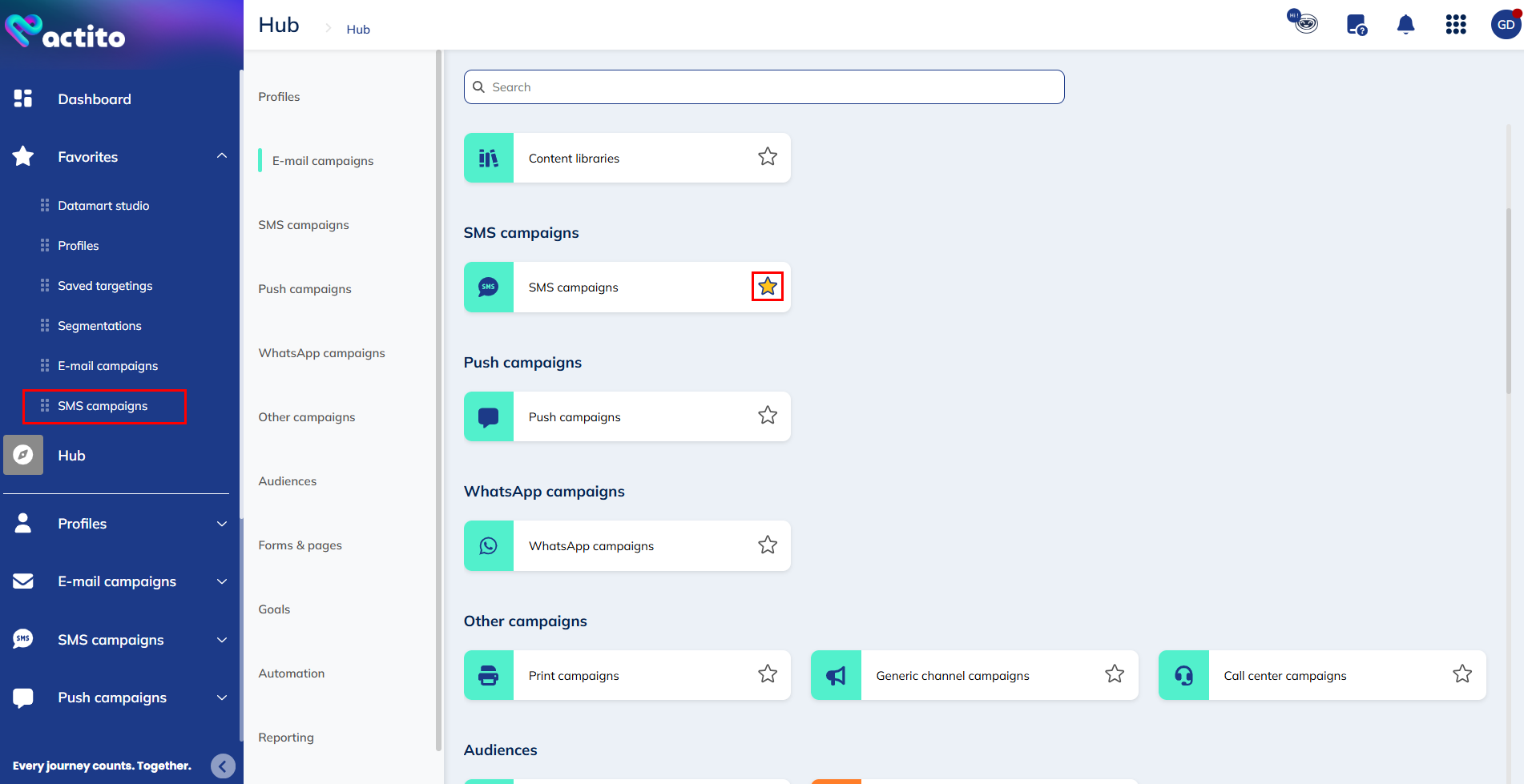This screenshot has width=1524, height=784.
Task: Open the GD user avatar menu
Action: click(1505, 24)
